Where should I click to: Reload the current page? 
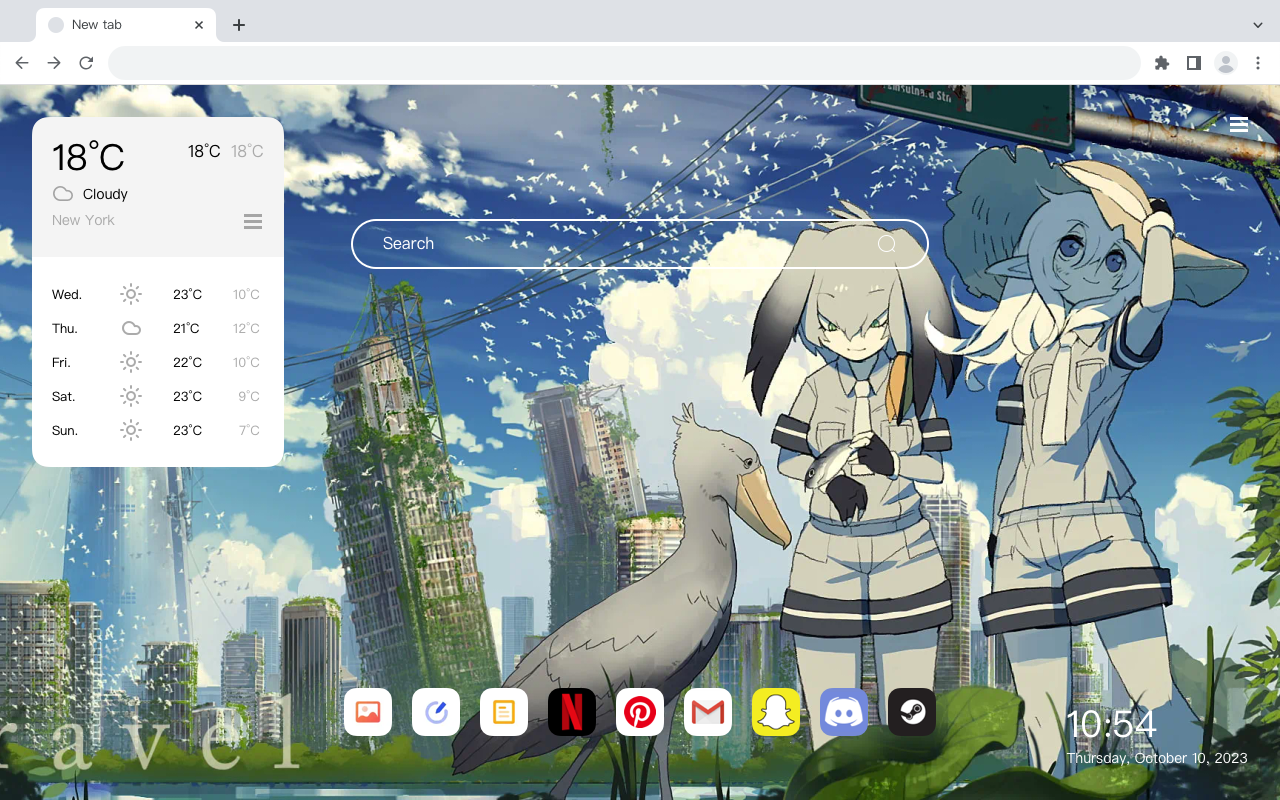click(86, 63)
